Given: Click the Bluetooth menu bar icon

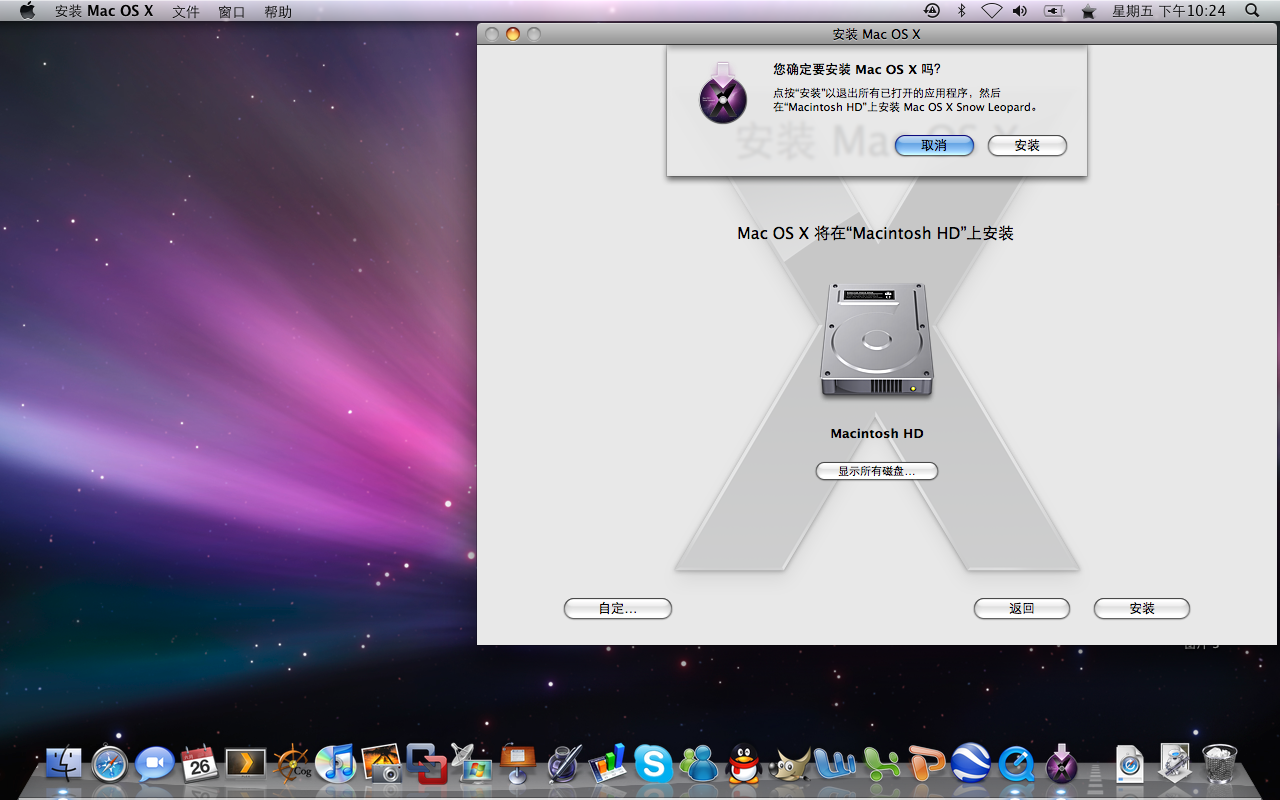Looking at the screenshot, I should point(962,11).
